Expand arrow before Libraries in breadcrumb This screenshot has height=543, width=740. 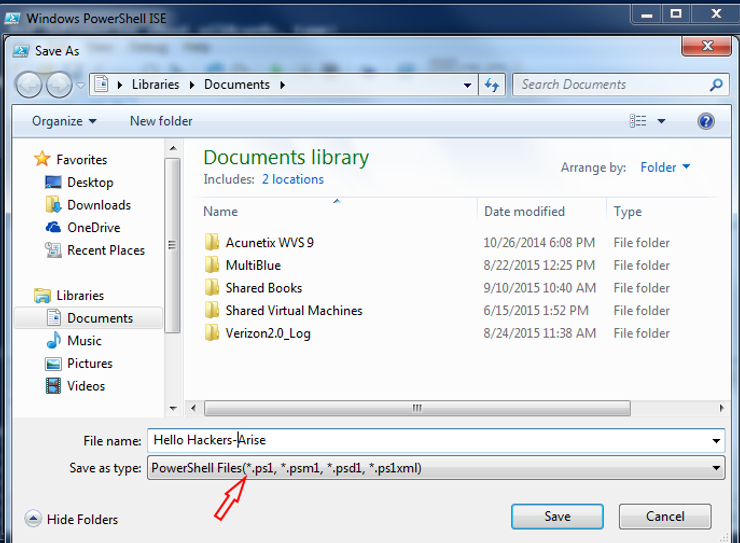[x=120, y=85]
